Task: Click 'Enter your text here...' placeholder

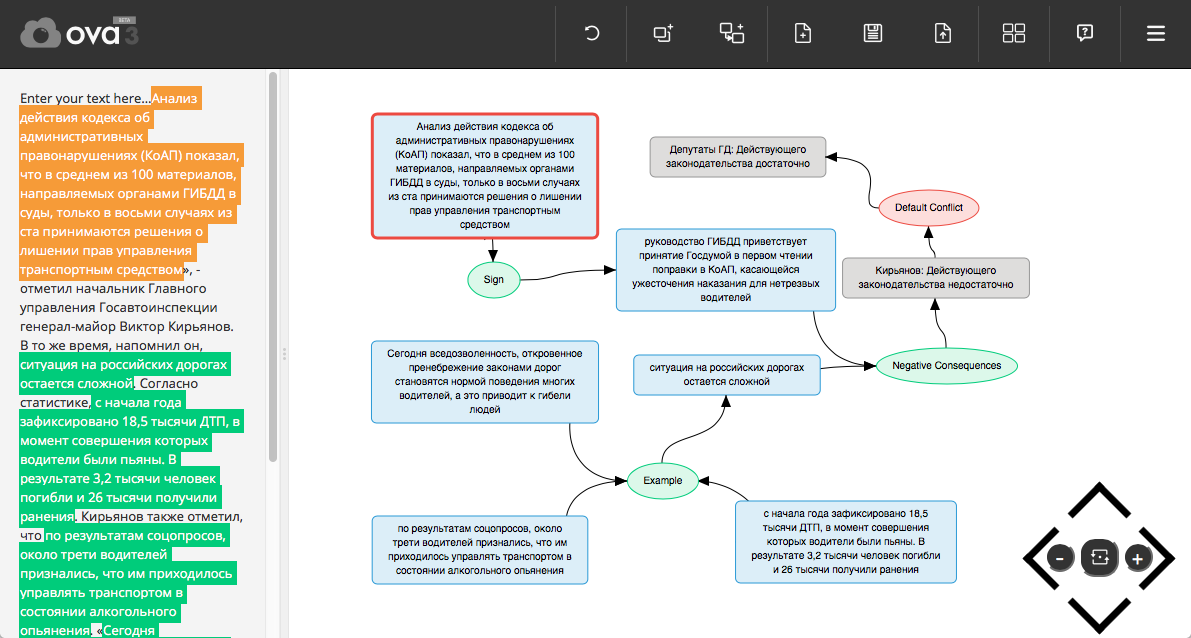Action: 85,98
